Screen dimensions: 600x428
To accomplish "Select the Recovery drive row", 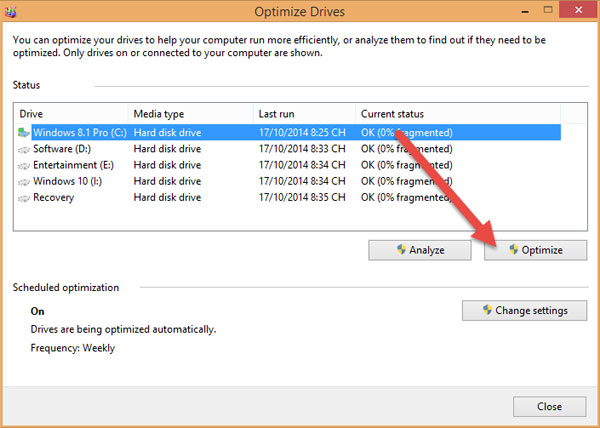I will coord(290,197).
